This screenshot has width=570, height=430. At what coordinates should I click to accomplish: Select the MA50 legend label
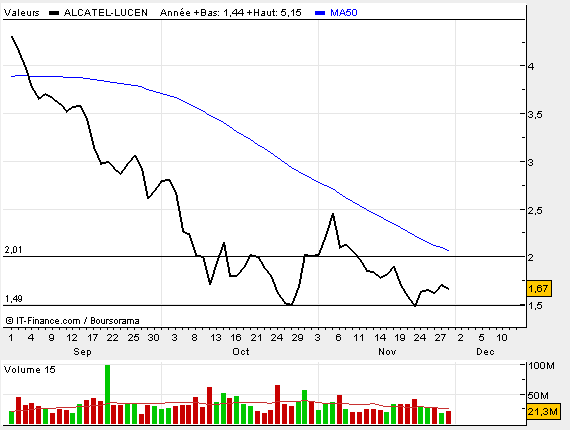tap(344, 13)
